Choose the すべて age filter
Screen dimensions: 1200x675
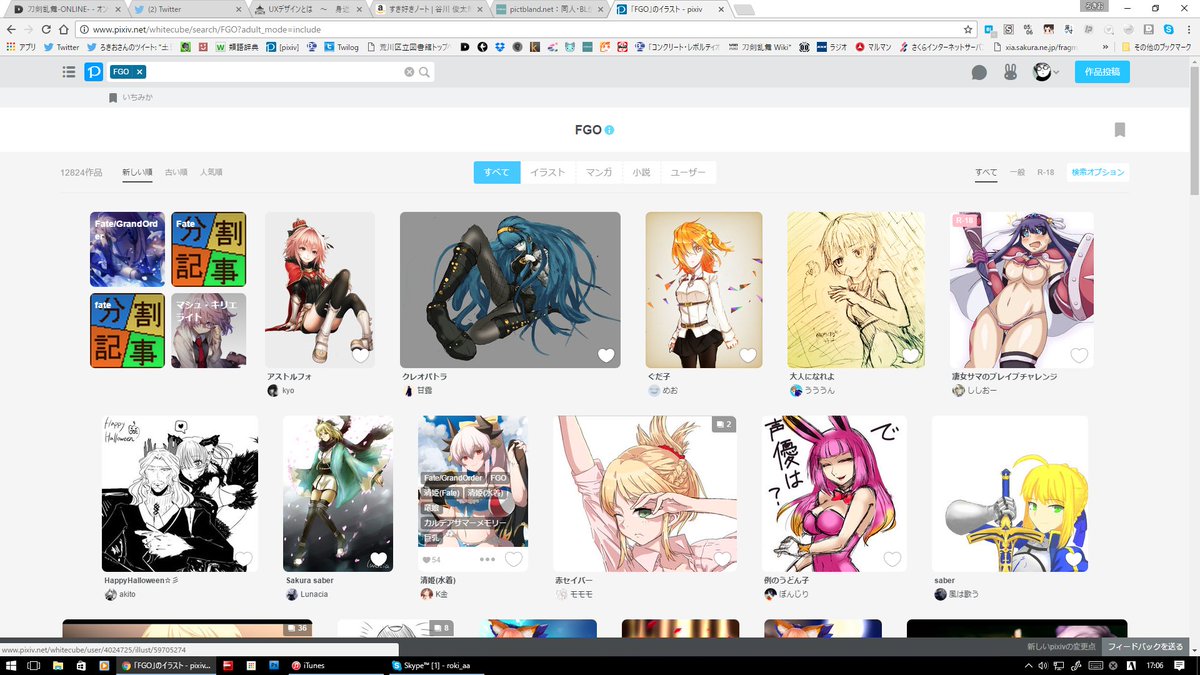[986, 173]
